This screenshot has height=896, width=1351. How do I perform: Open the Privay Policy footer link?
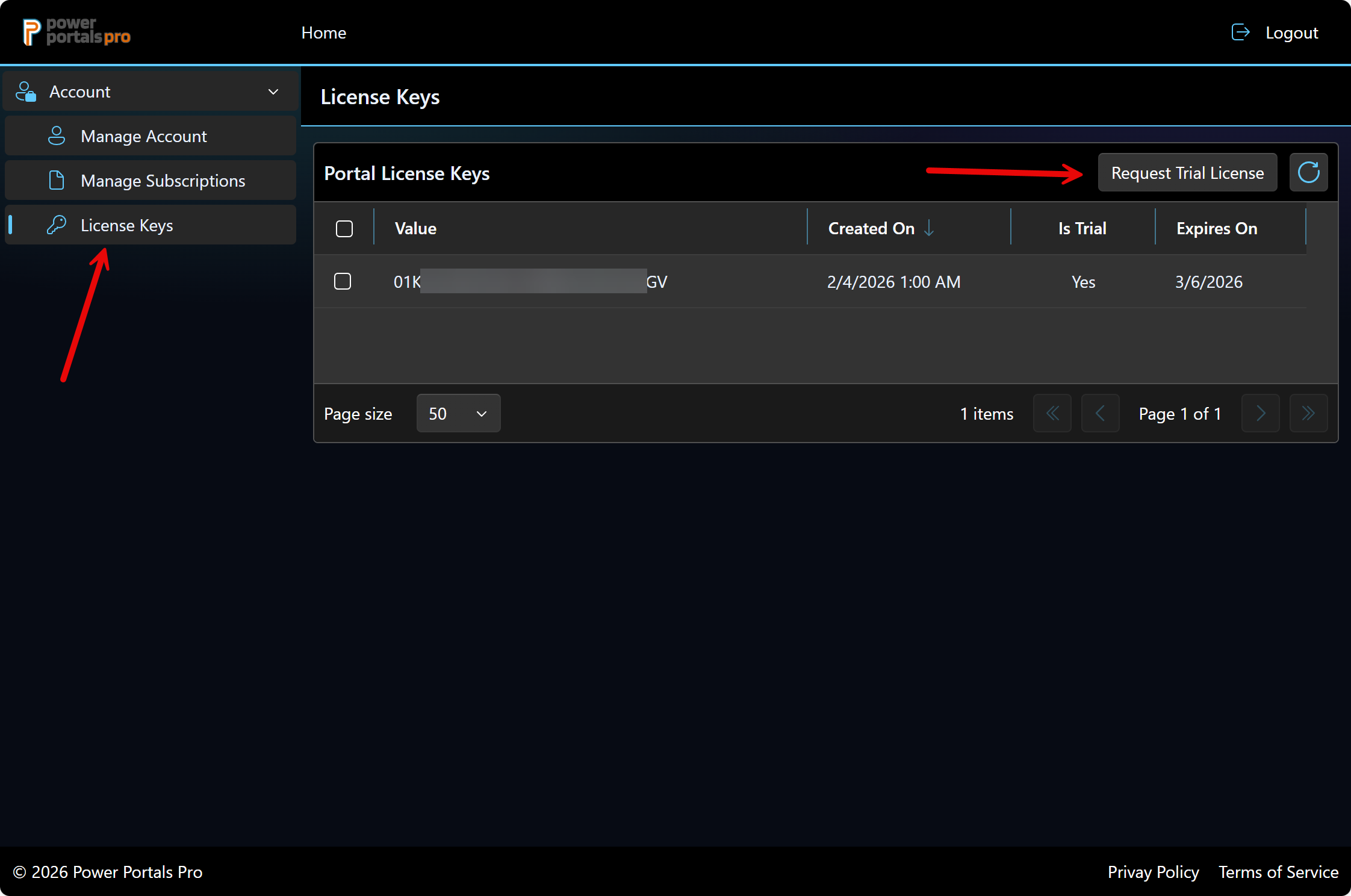pos(1153,872)
